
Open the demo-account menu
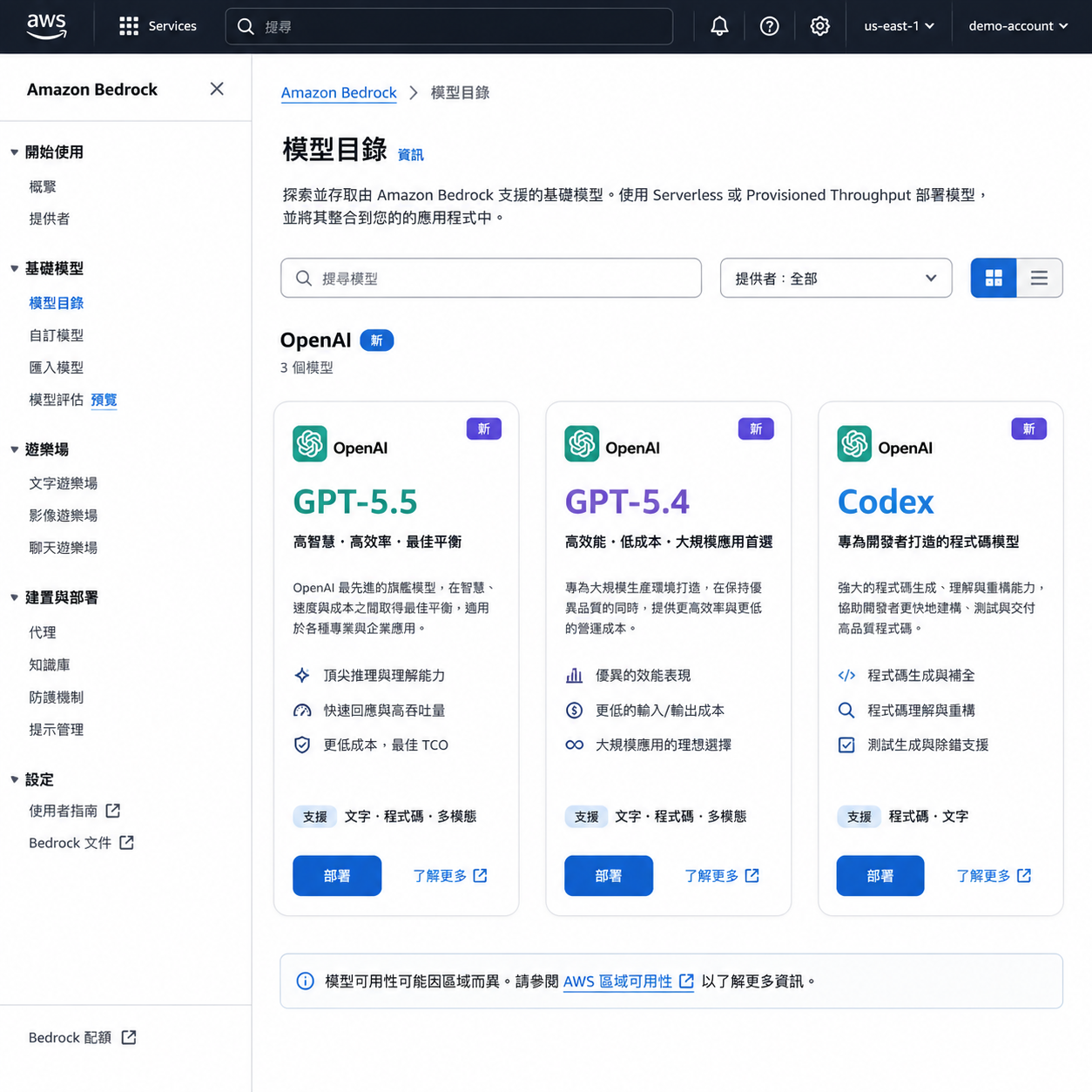click(x=1018, y=26)
